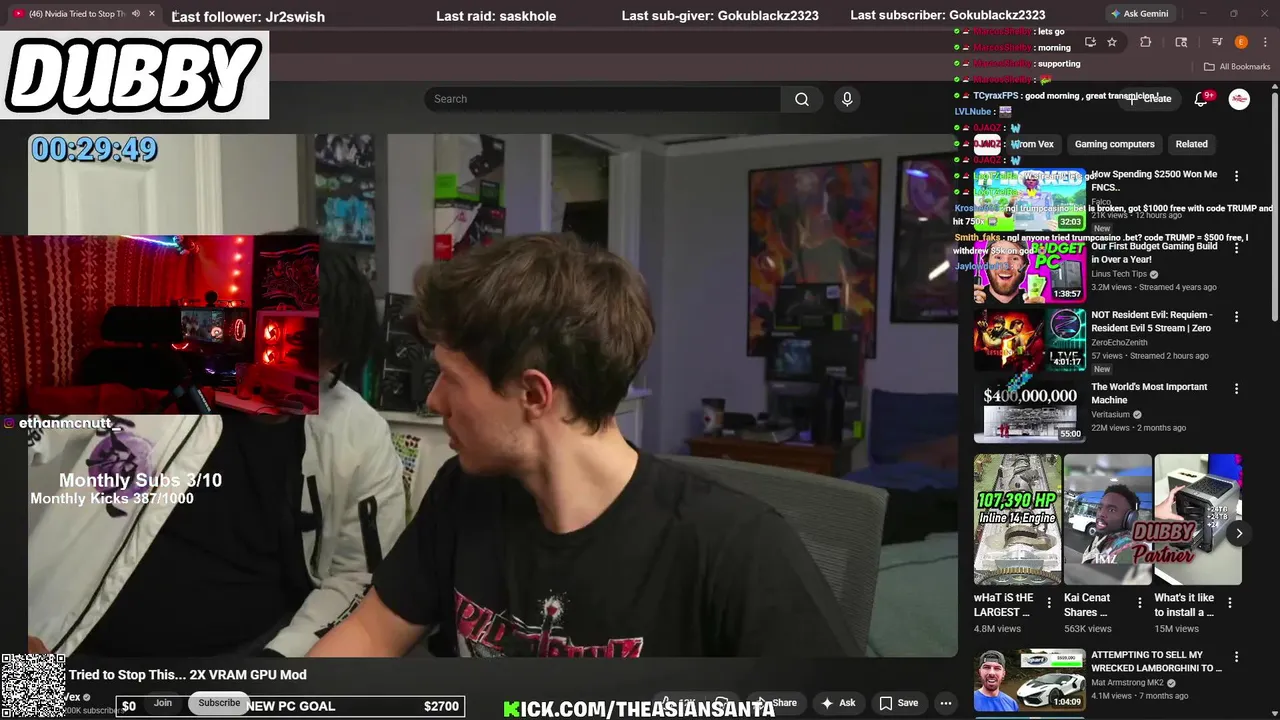Bookmark this page with the star icon
Viewport: 1280px width, 720px height.
(1112, 42)
